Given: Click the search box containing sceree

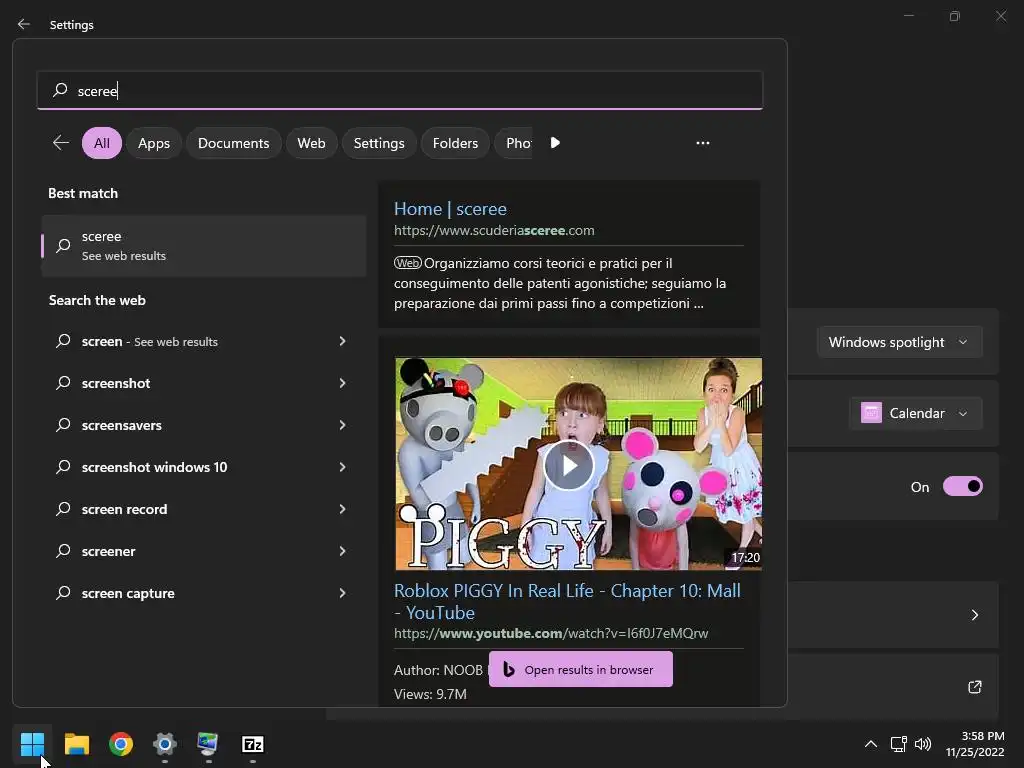Looking at the screenshot, I should [x=400, y=90].
